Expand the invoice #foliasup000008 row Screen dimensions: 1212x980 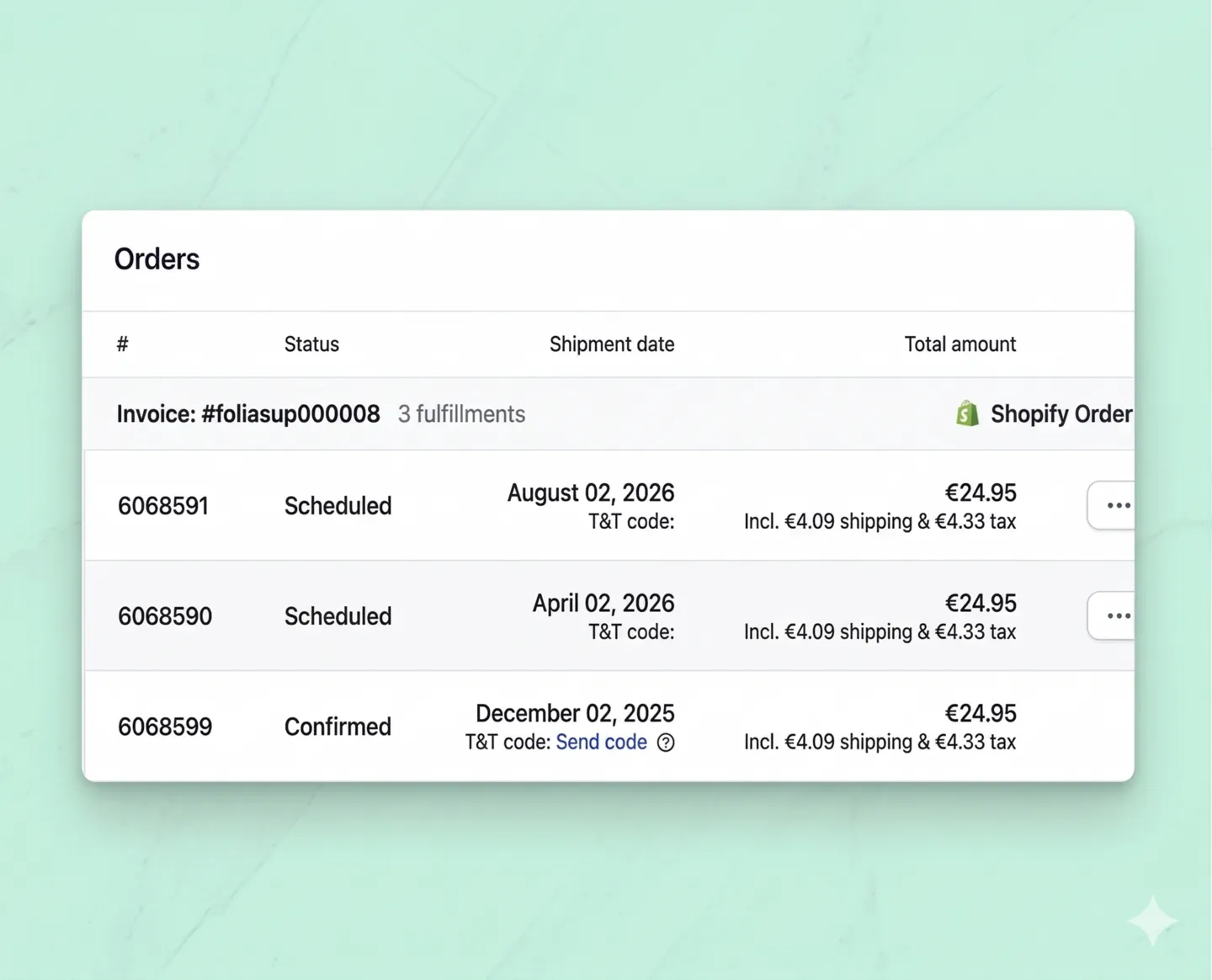(247, 413)
